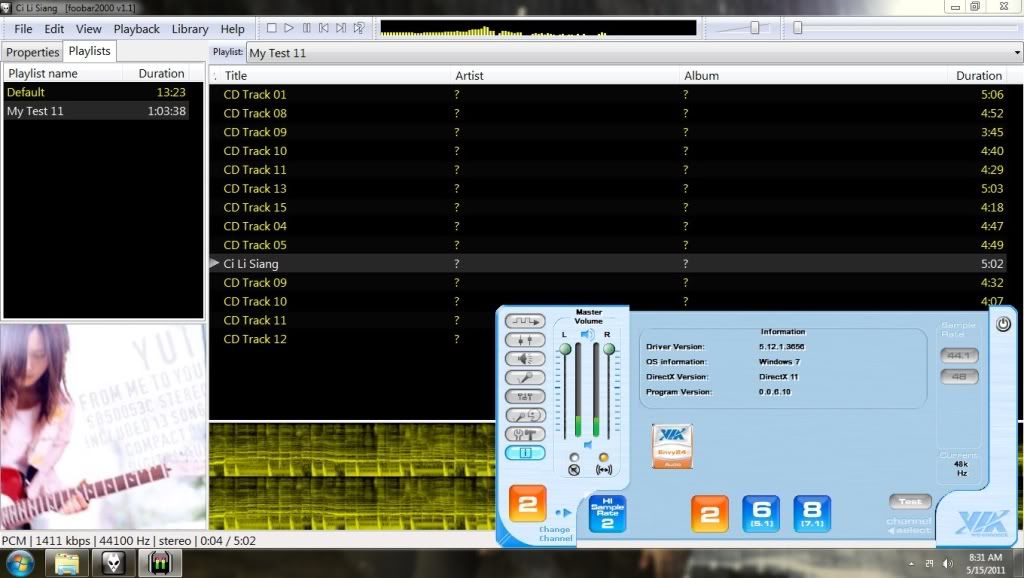This screenshot has height=578, width=1024.
Task: Open the wrench and hammer tools page
Action: click(x=524, y=434)
